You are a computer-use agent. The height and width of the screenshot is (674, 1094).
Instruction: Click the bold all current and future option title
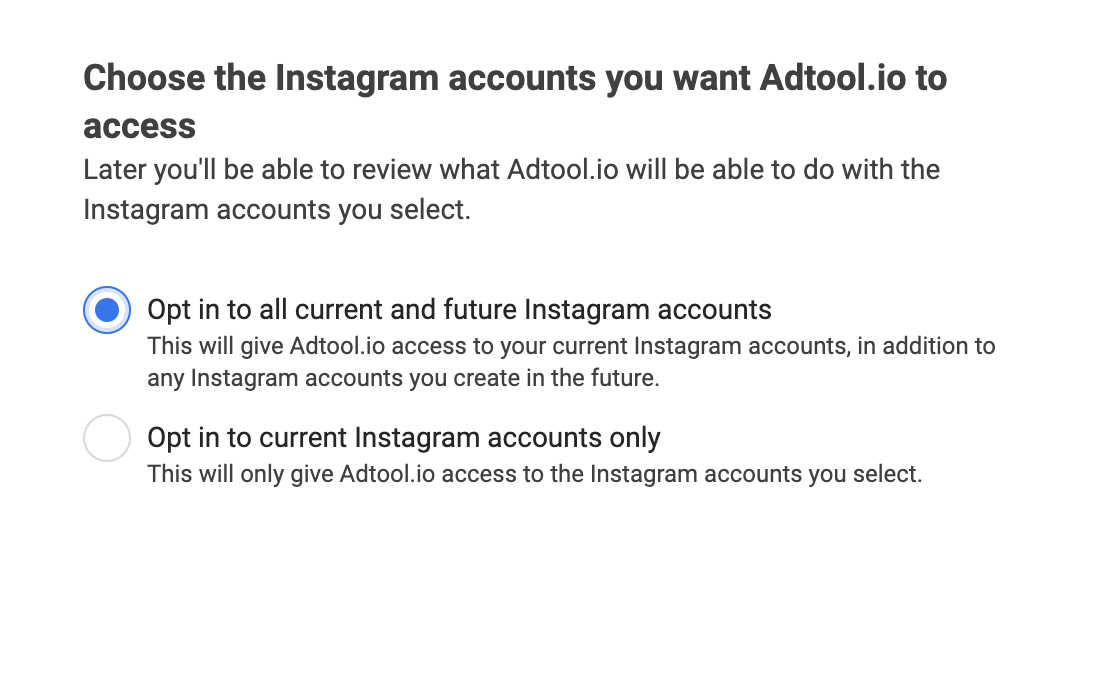coord(460,310)
